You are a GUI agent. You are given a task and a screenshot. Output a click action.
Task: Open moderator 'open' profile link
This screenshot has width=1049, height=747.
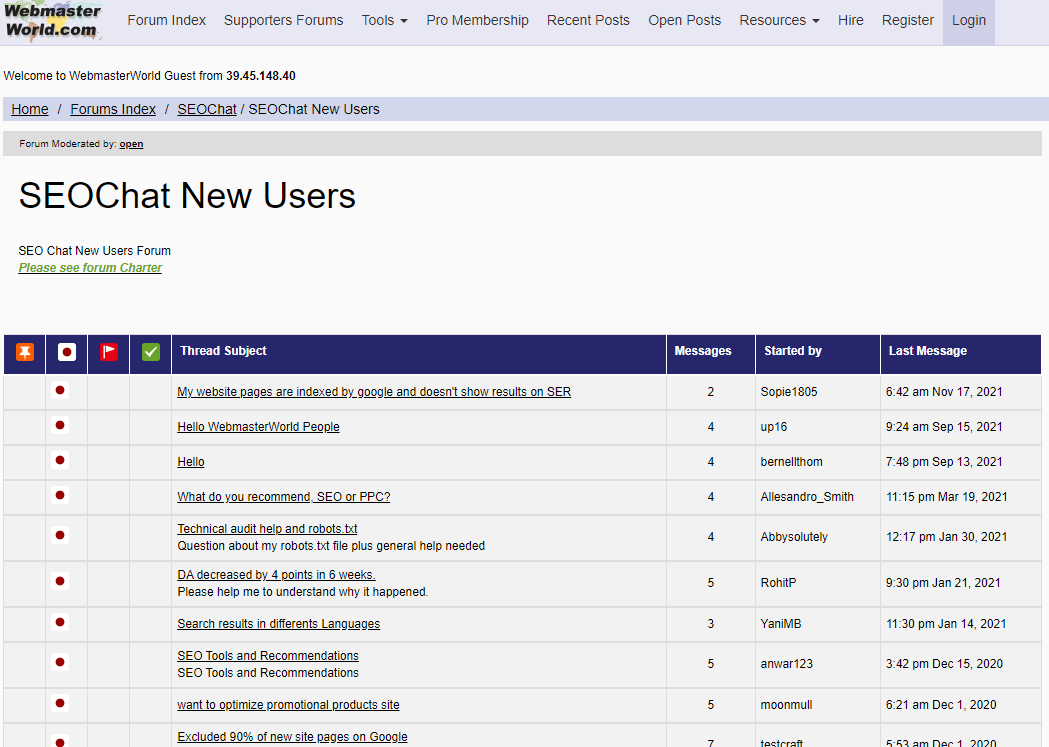pyautogui.click(x=131, y=144)
